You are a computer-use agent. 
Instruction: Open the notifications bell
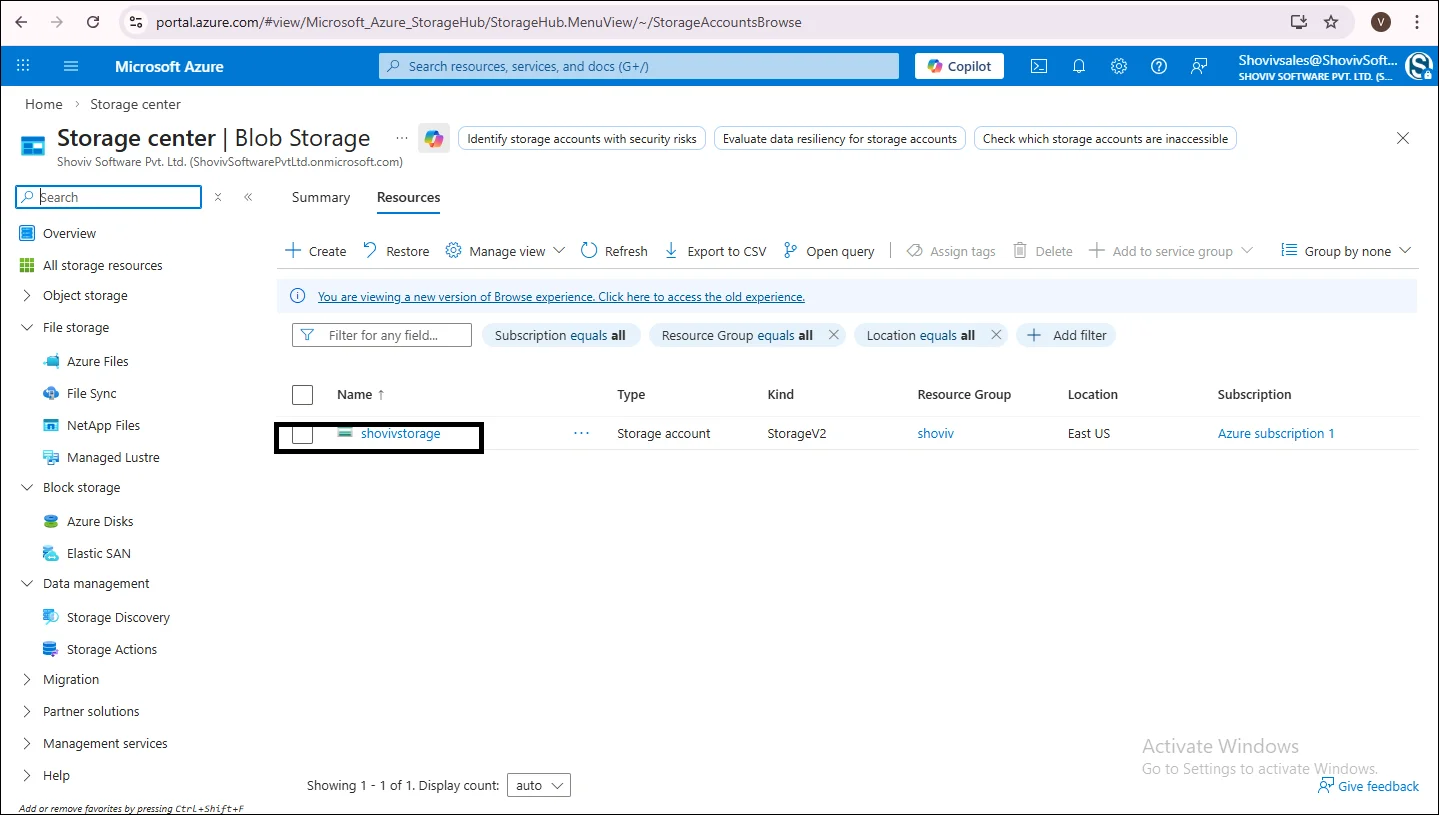[x=1079, y=66]
